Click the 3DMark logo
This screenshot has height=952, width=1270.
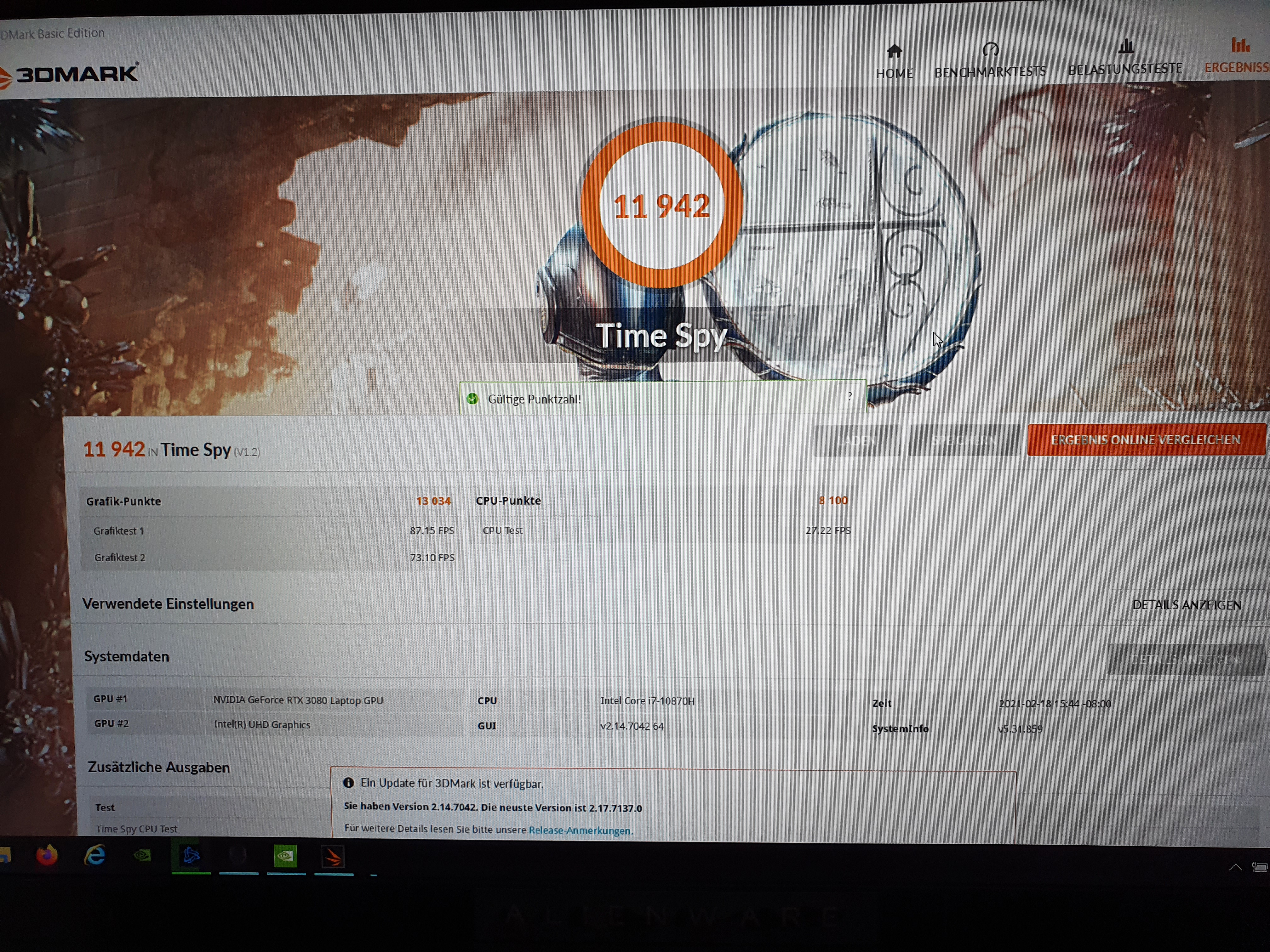(69, 75)
